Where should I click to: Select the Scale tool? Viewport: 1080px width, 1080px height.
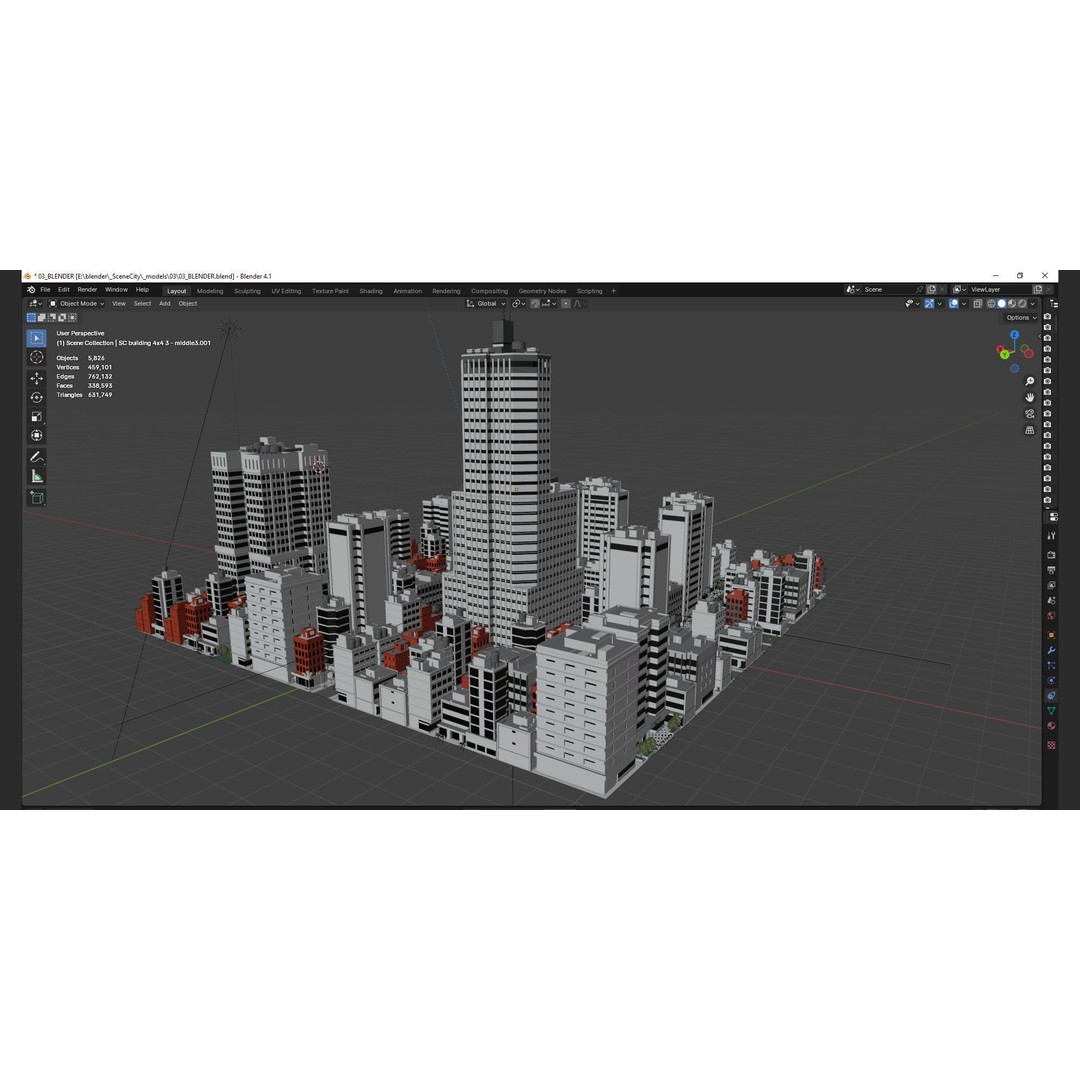click(37, 416)
